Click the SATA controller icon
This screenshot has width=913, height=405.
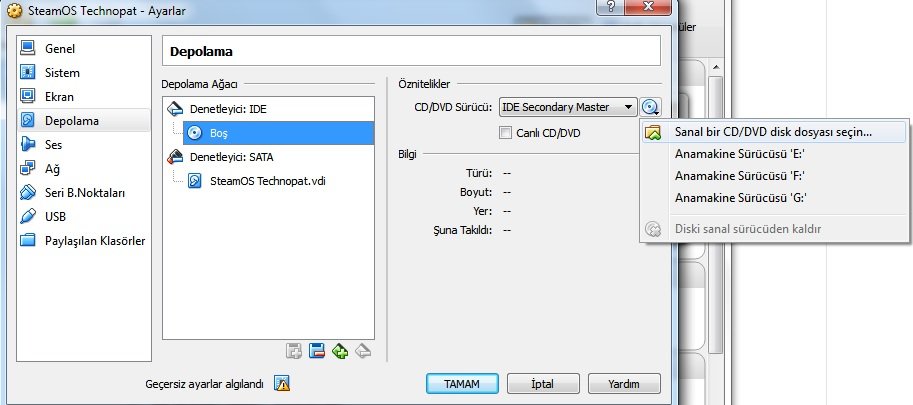[x=175, y=157]
